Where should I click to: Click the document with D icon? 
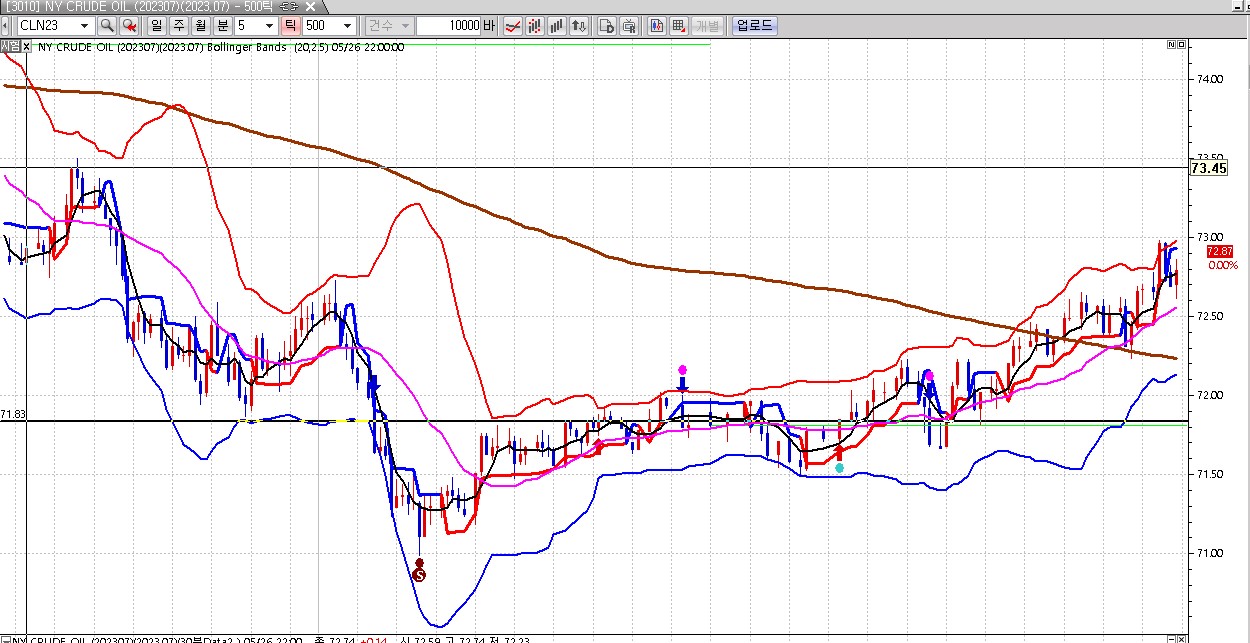[607, 25]
